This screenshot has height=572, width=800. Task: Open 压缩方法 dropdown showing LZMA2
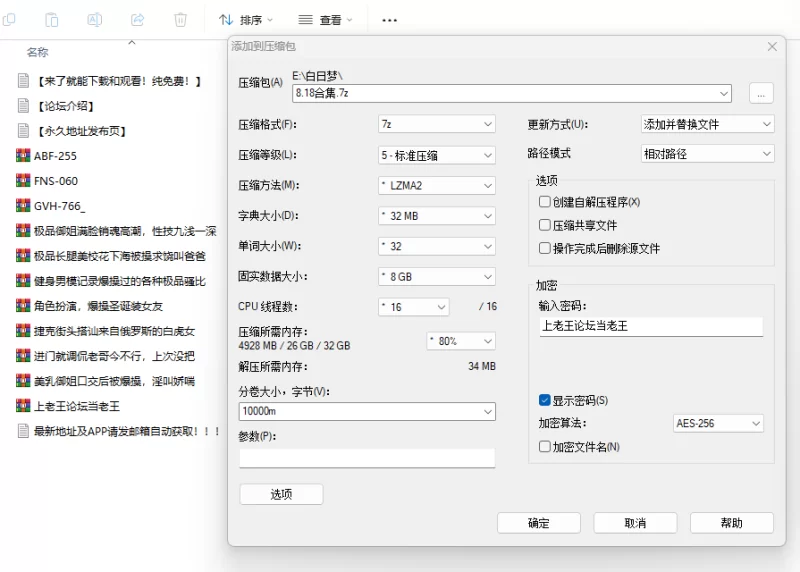[x=437, y=185]
